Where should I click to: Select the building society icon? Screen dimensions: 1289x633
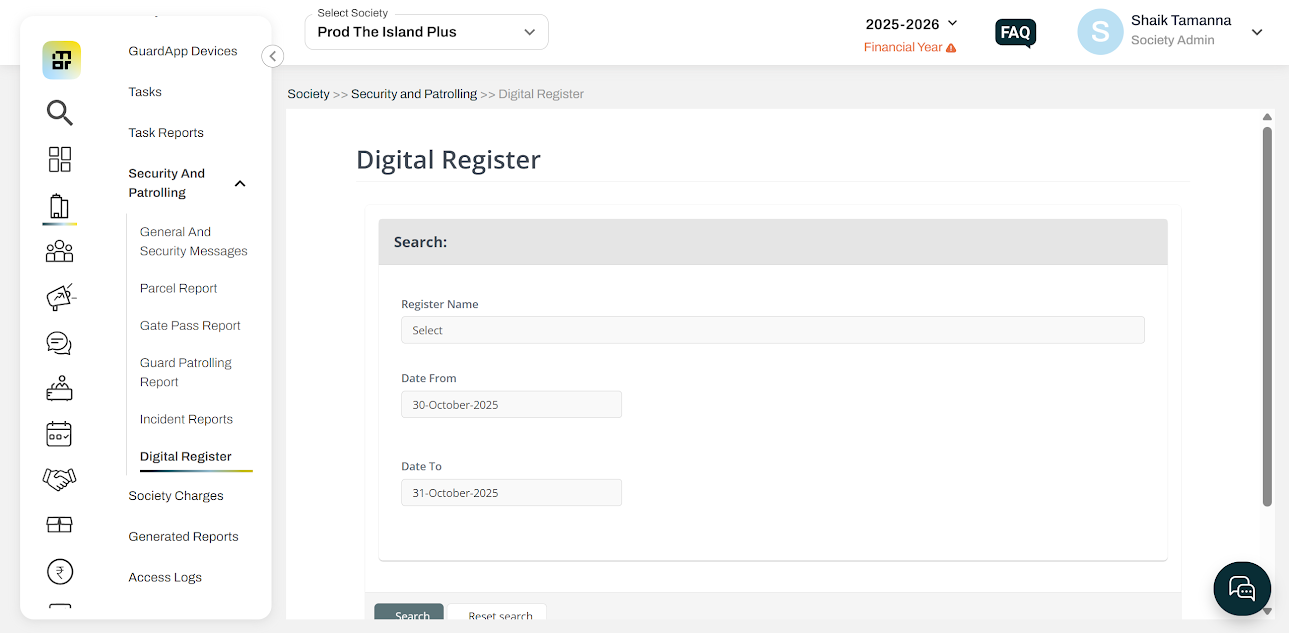coord(60,207)
